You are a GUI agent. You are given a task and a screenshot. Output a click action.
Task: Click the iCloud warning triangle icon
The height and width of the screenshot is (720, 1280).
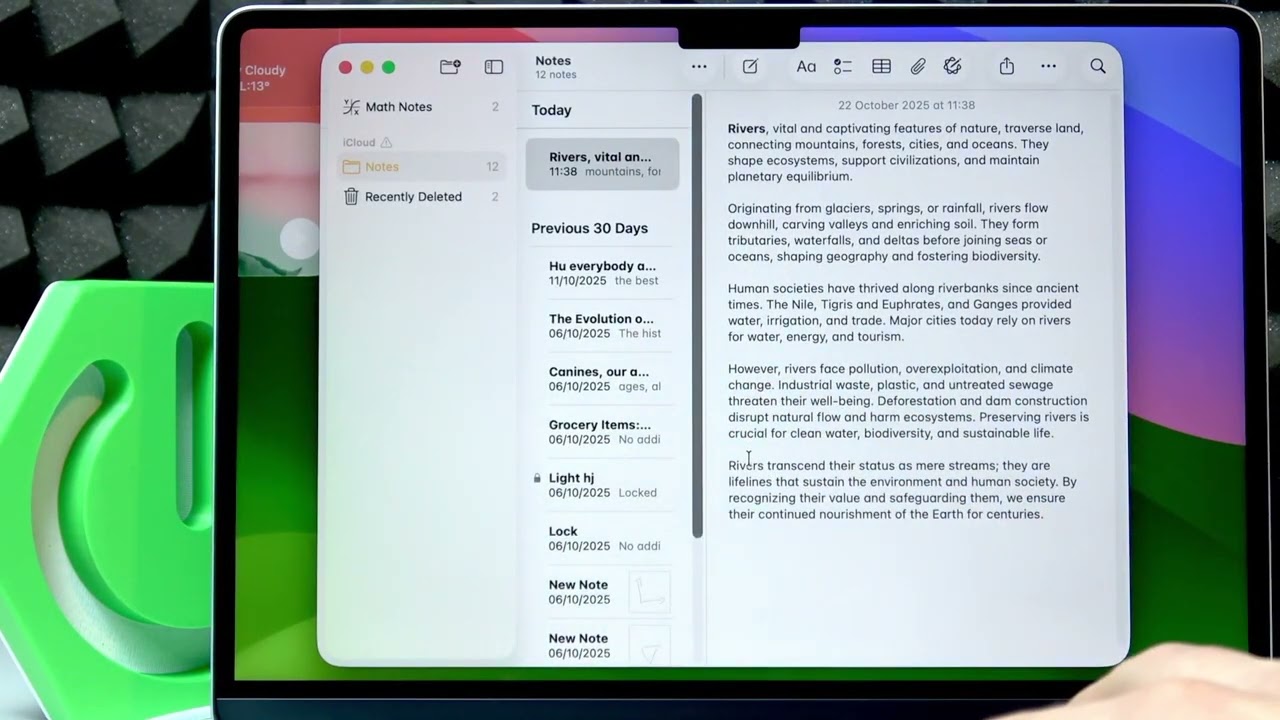pos(386,143)
